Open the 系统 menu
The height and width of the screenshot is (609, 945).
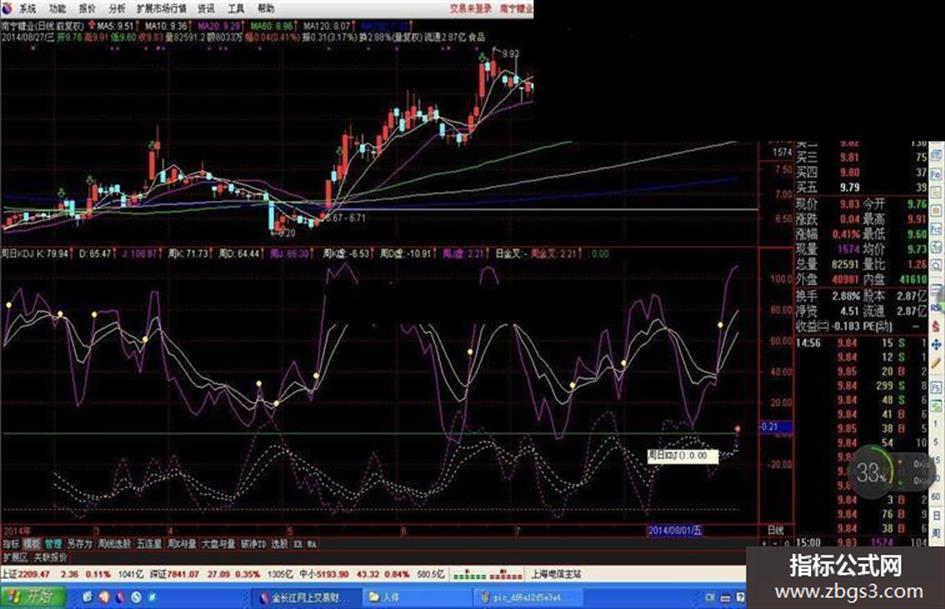(27, 8)
